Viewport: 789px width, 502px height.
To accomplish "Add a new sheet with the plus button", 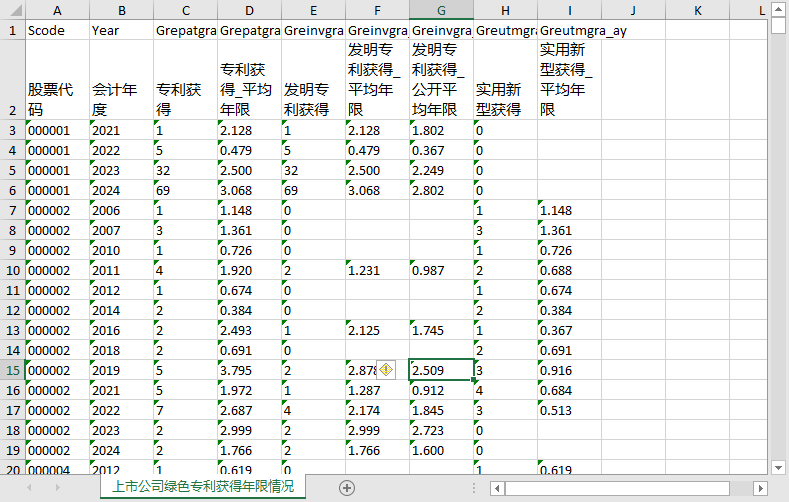I will (347, 487).
